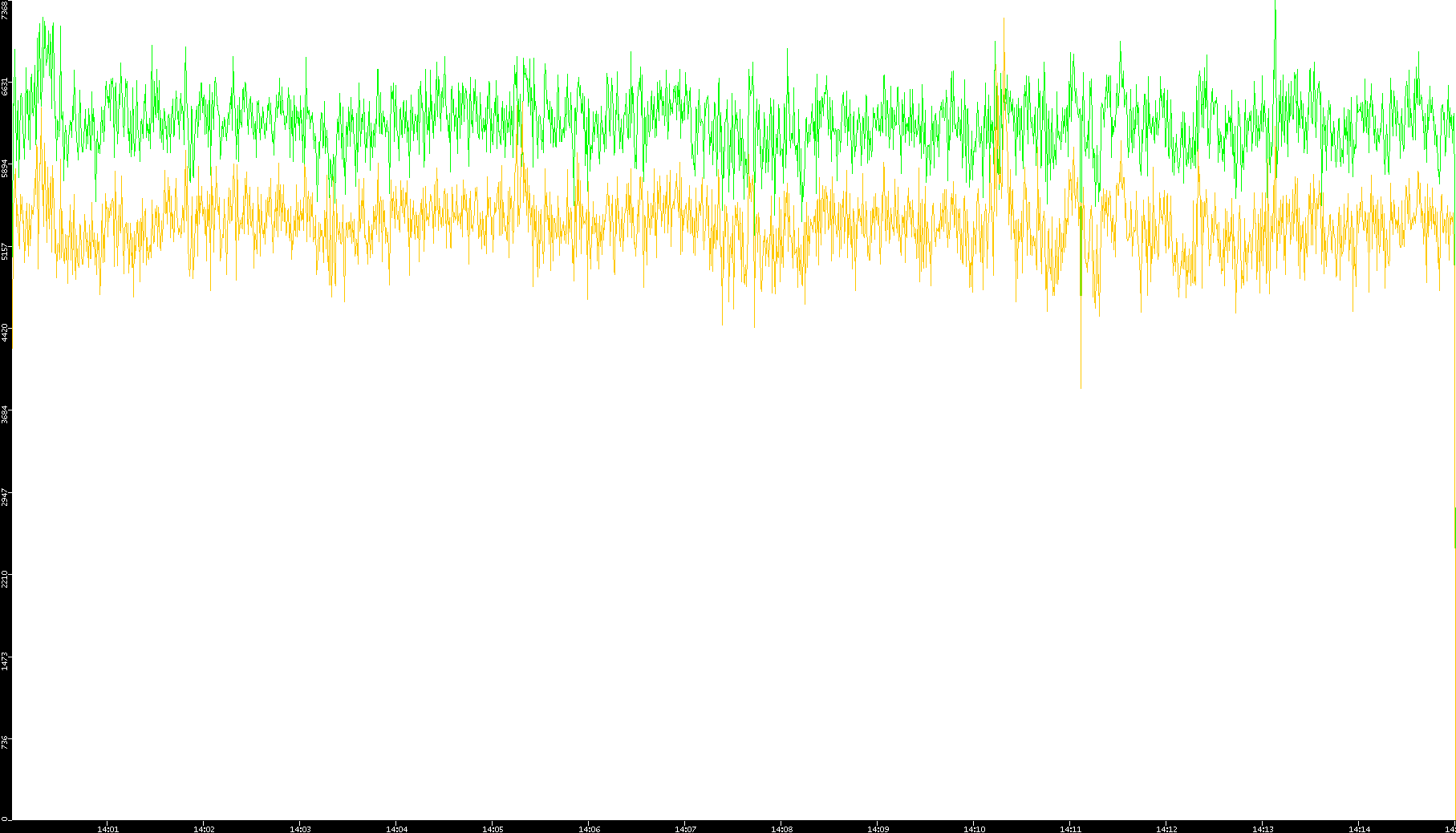1456x833 pixels.
Task: Click the 14:08 time label
Action: (781, 829)
